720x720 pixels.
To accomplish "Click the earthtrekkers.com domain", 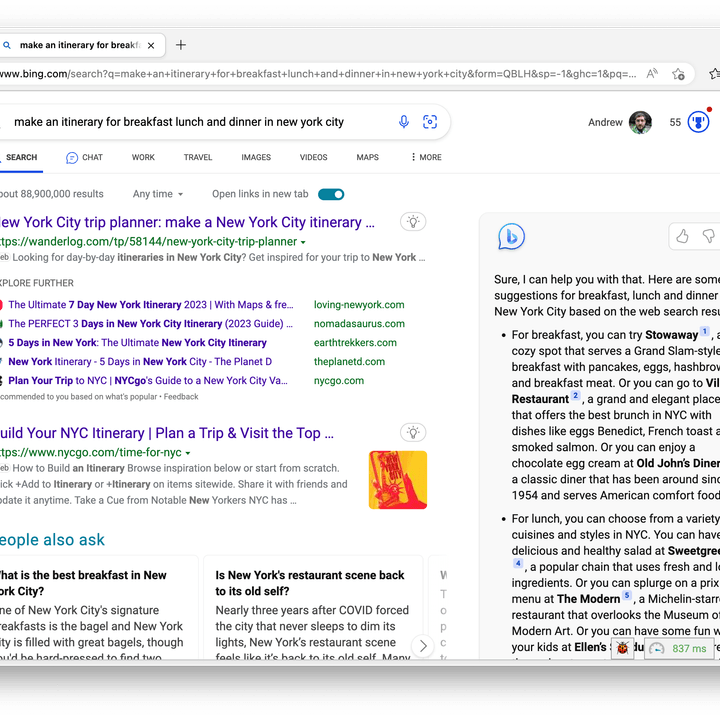I will click(355, 343).
